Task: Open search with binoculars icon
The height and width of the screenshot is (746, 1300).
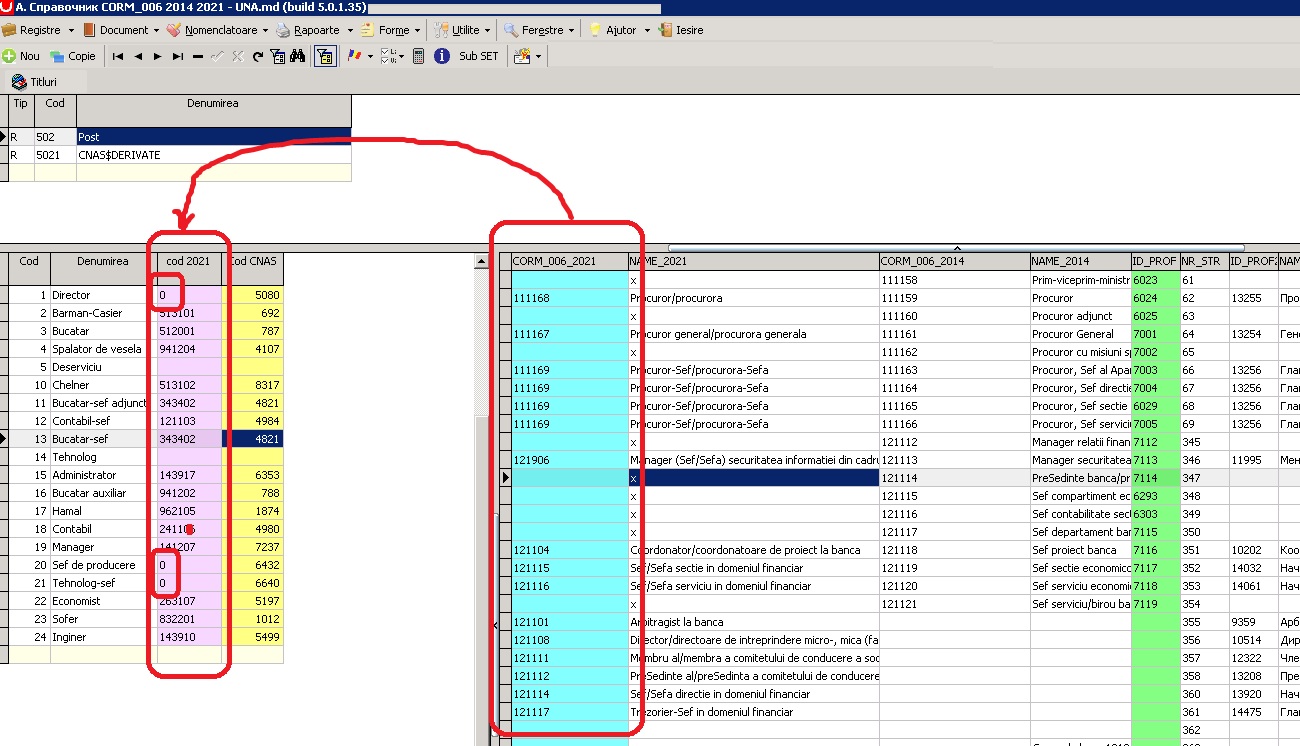Action: [x=297, y=56]
